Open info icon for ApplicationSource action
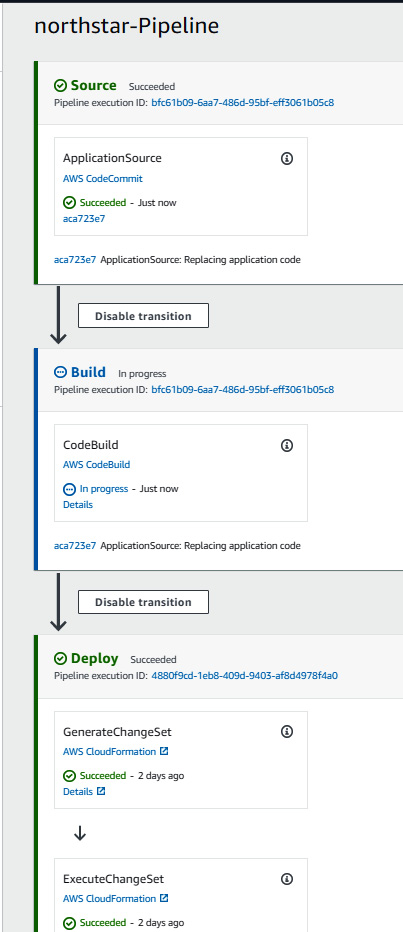The image size is (403, 932). 287,158
